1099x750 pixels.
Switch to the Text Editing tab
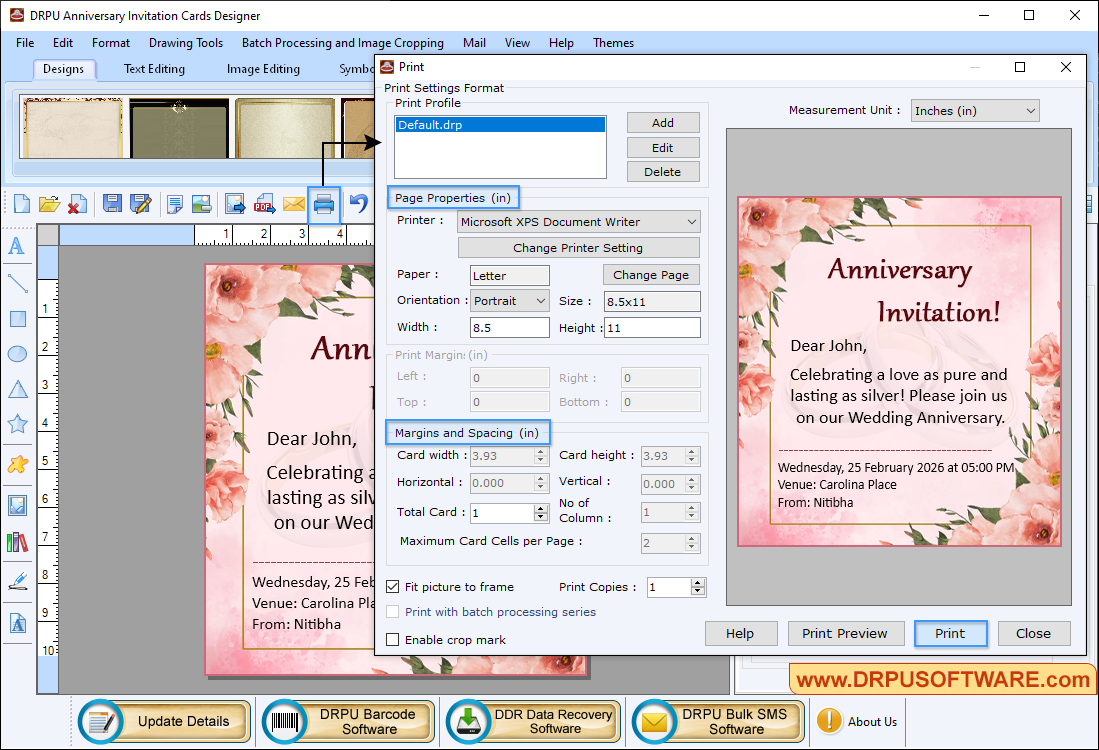[154, 69]
